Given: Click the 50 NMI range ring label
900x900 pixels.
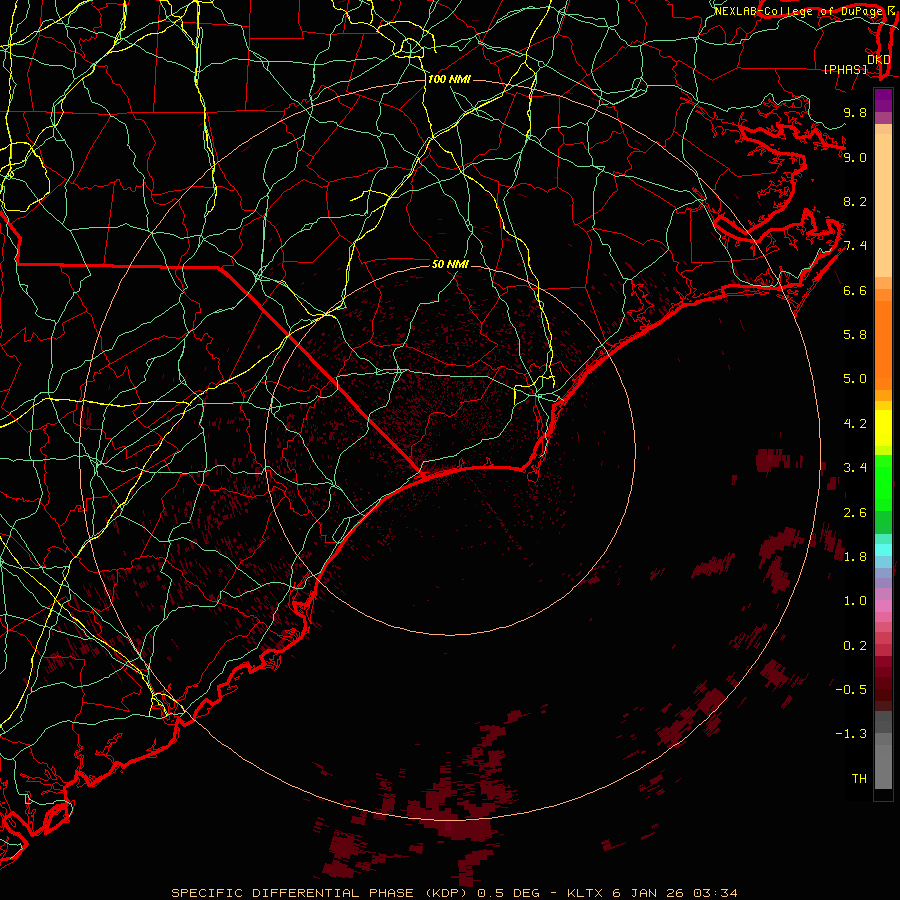Looking at the screenshot, I should (450, 264).
